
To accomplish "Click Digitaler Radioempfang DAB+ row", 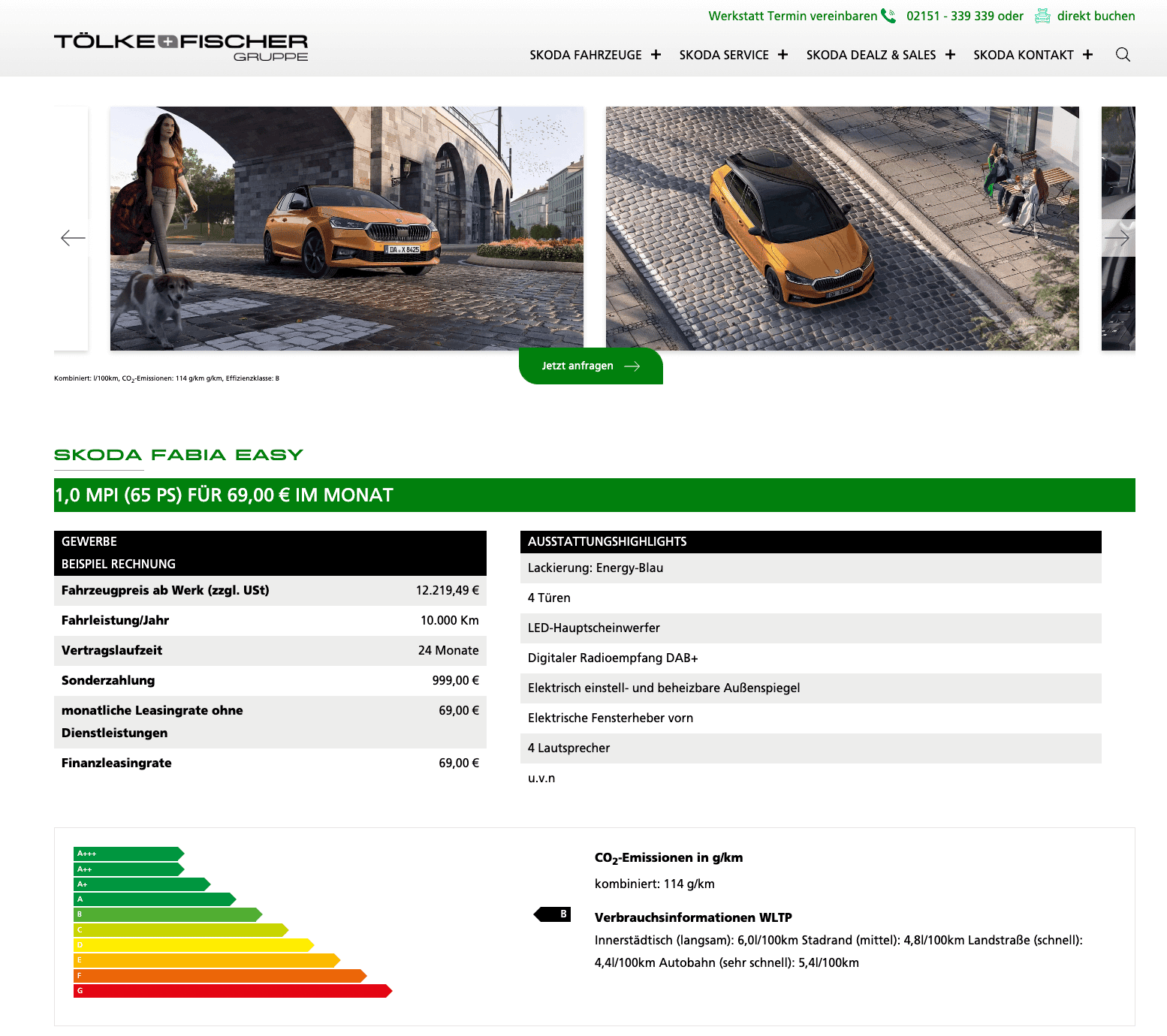I will pos(811,658).
